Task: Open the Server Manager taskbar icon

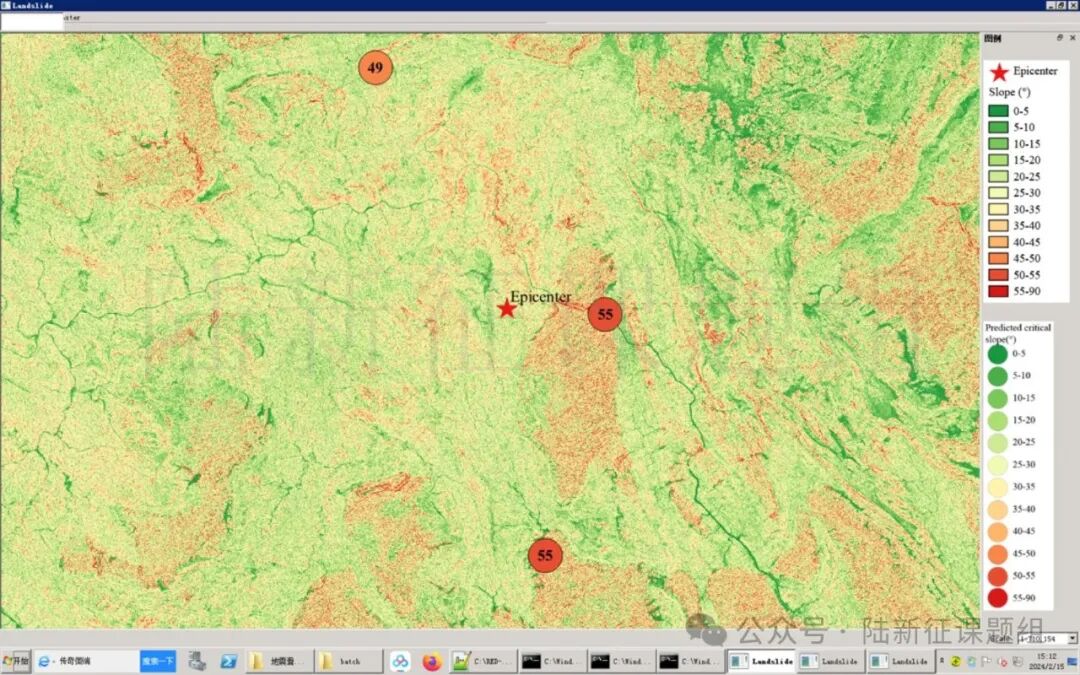Action: pyautogui.click(x=197, y=661)
